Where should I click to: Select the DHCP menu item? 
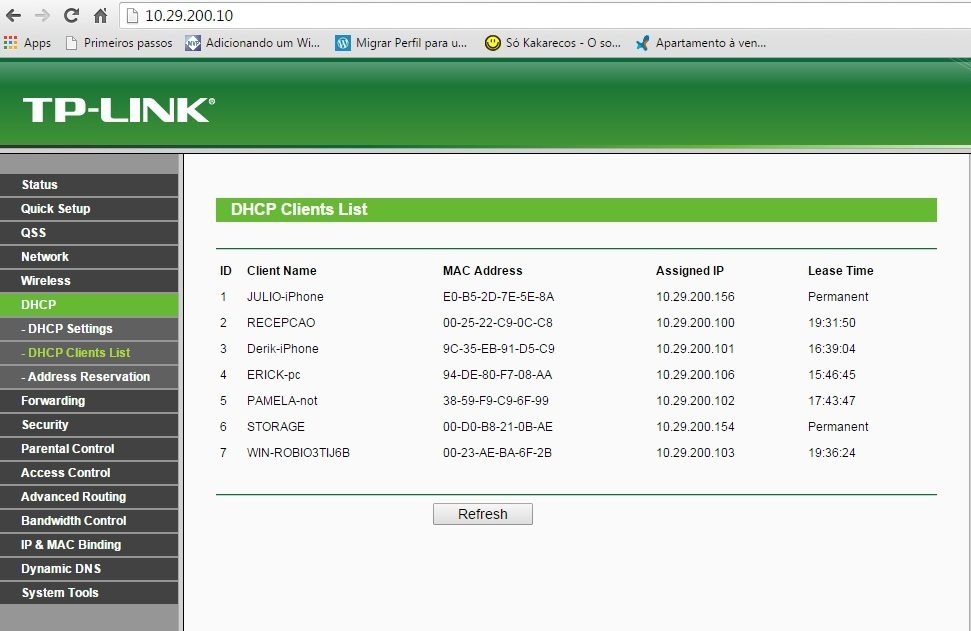click(89, 305)
